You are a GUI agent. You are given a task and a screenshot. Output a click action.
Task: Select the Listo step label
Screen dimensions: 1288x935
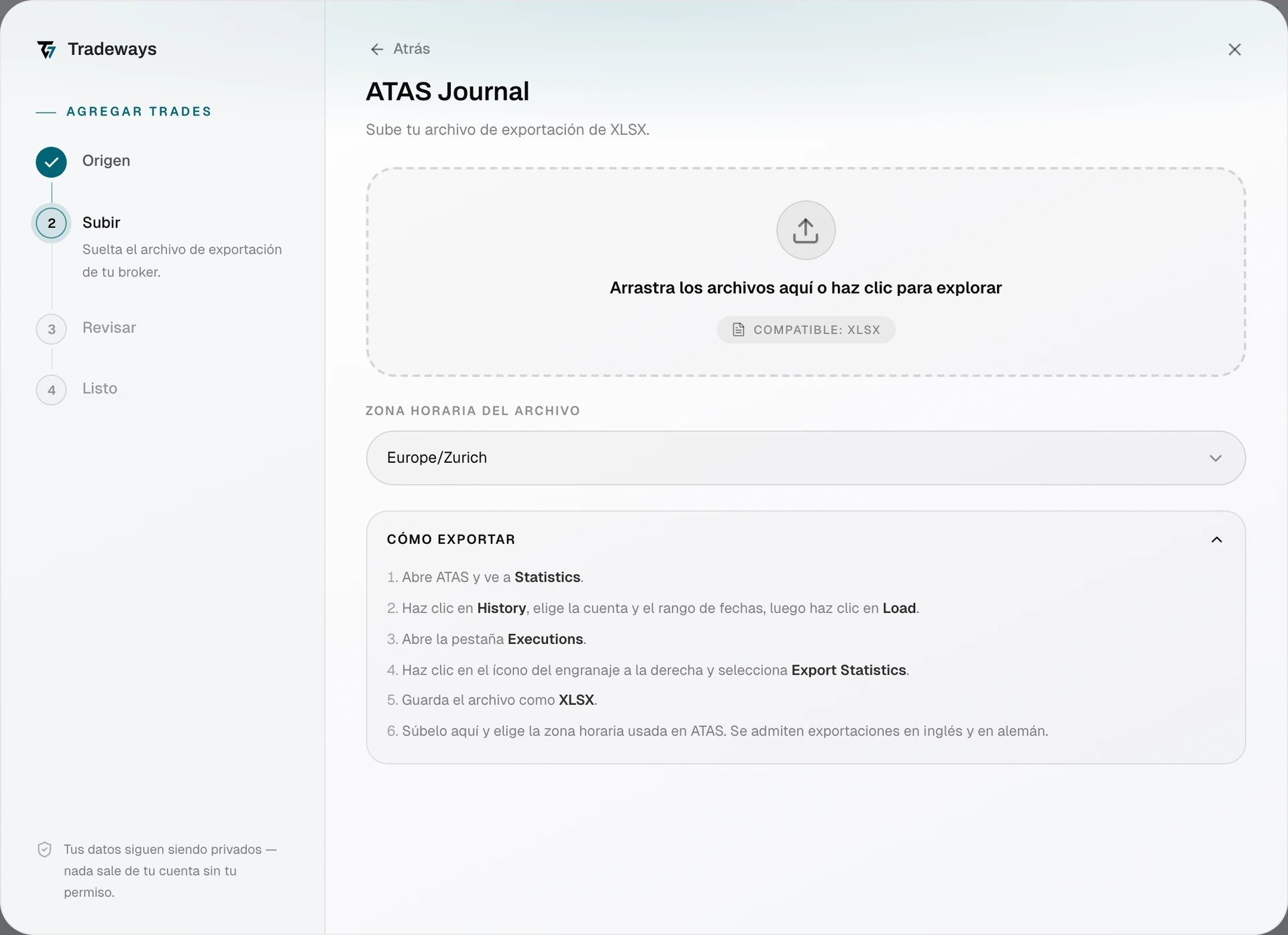point(100,388)
